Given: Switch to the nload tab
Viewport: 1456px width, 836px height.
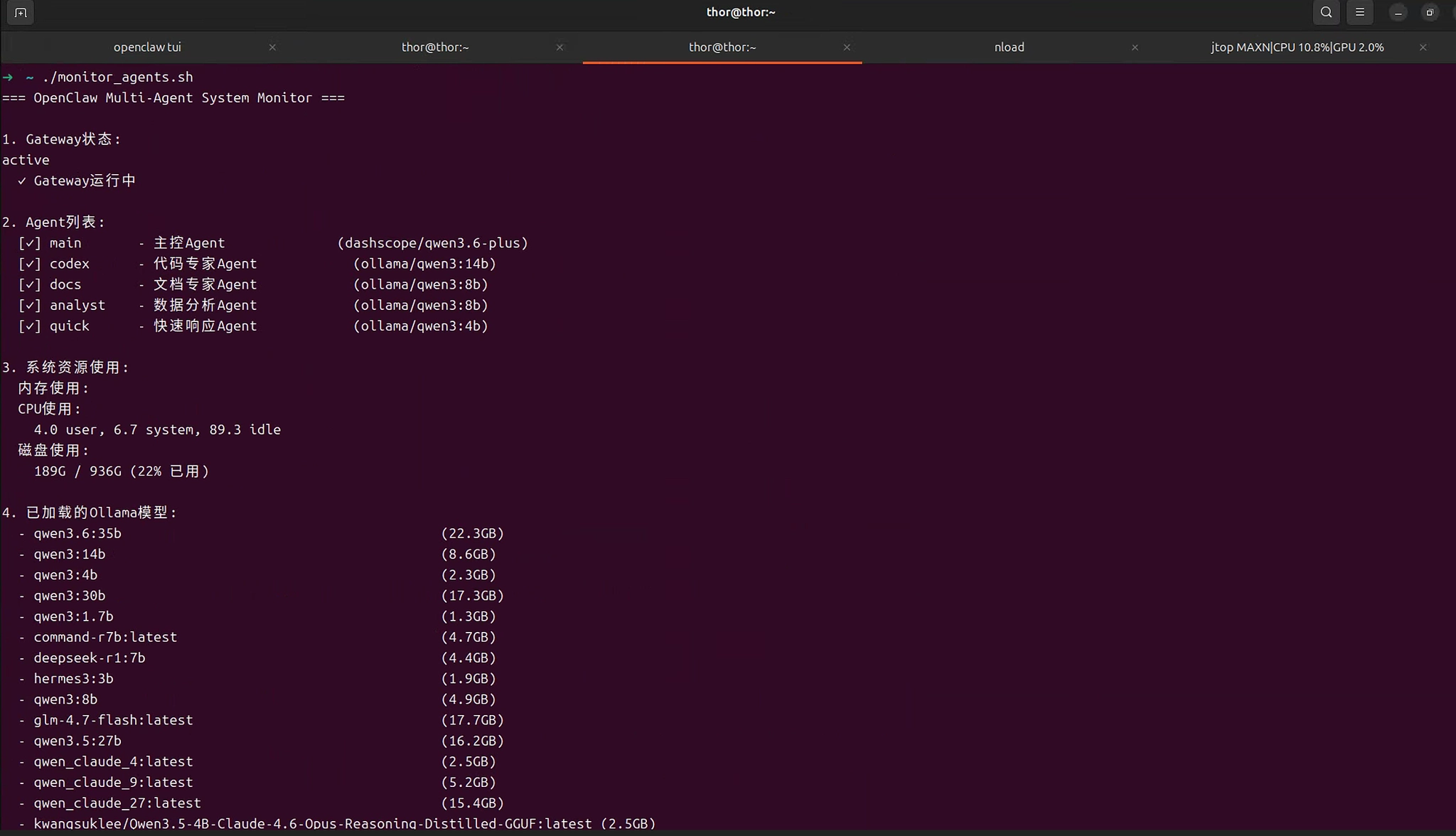Looking at the screenshot, I should pos(1009,47).
